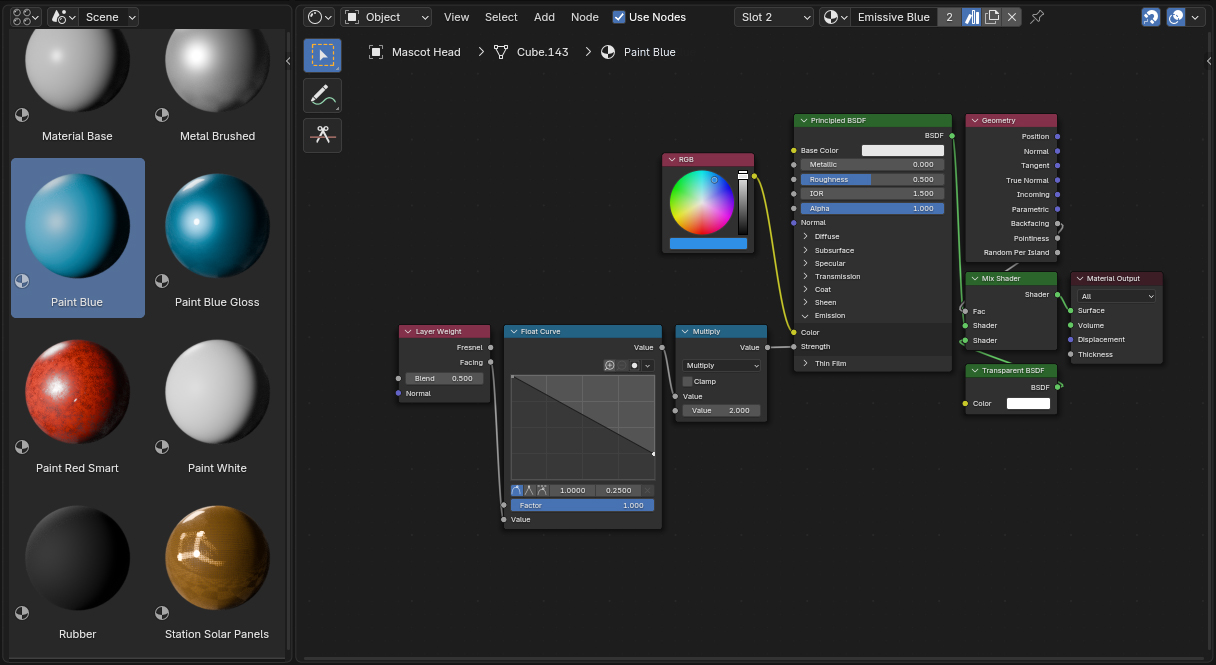Click the zoom-out icon on Float Curve
The width and height of the screenshot is (1216, 665).
pyautogui.click(x=621, y=366)
